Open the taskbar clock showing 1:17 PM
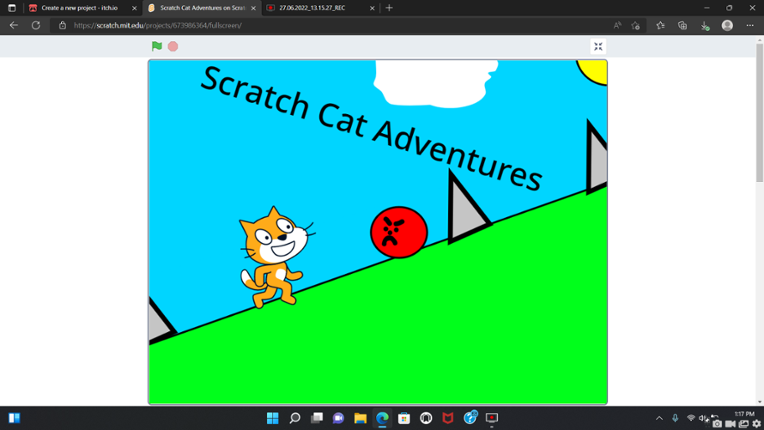The width and height of the screenshot is (764, 430). pyautogui.click(x=745, y=414)
